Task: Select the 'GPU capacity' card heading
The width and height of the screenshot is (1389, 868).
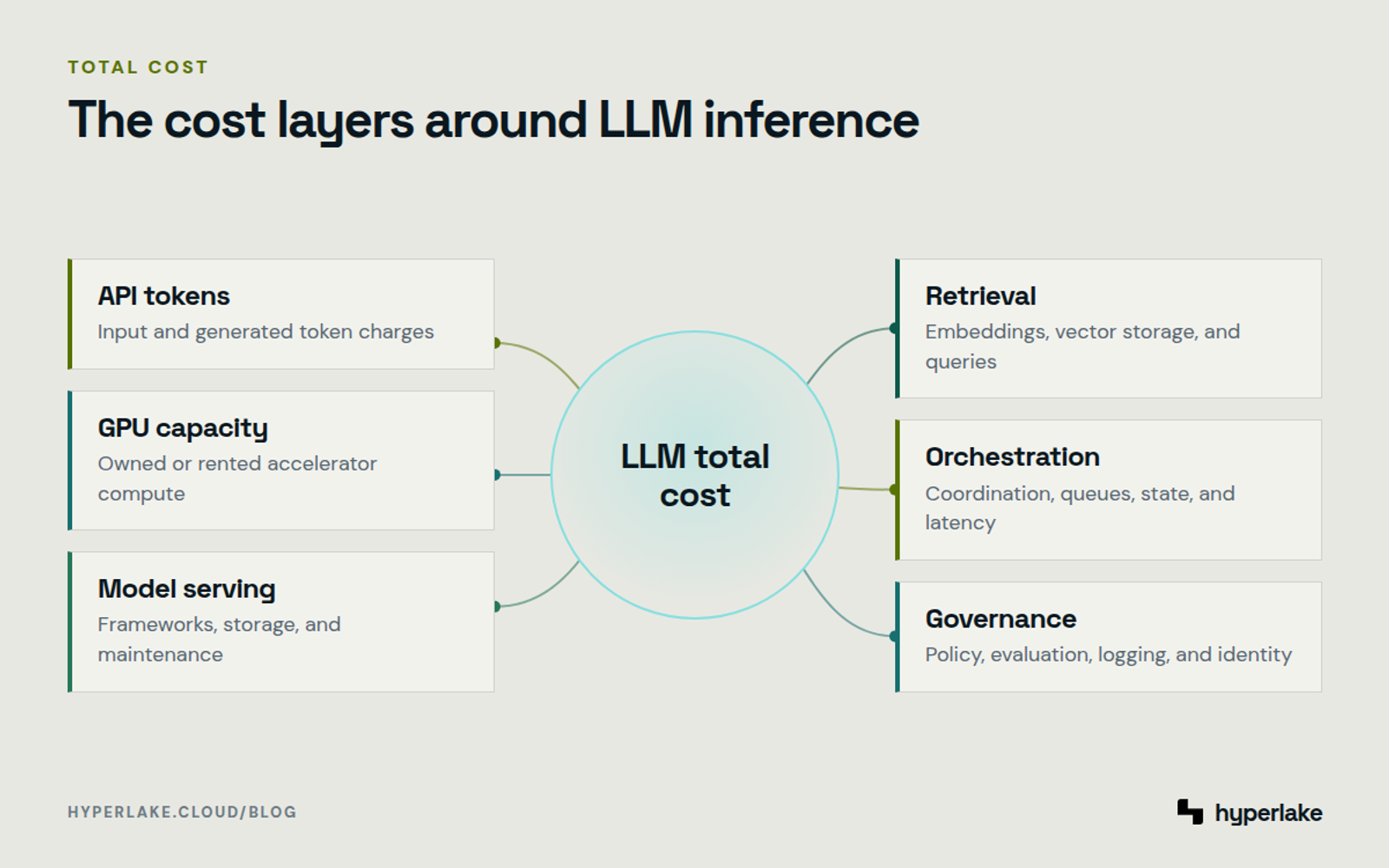Action: [183, 428]
